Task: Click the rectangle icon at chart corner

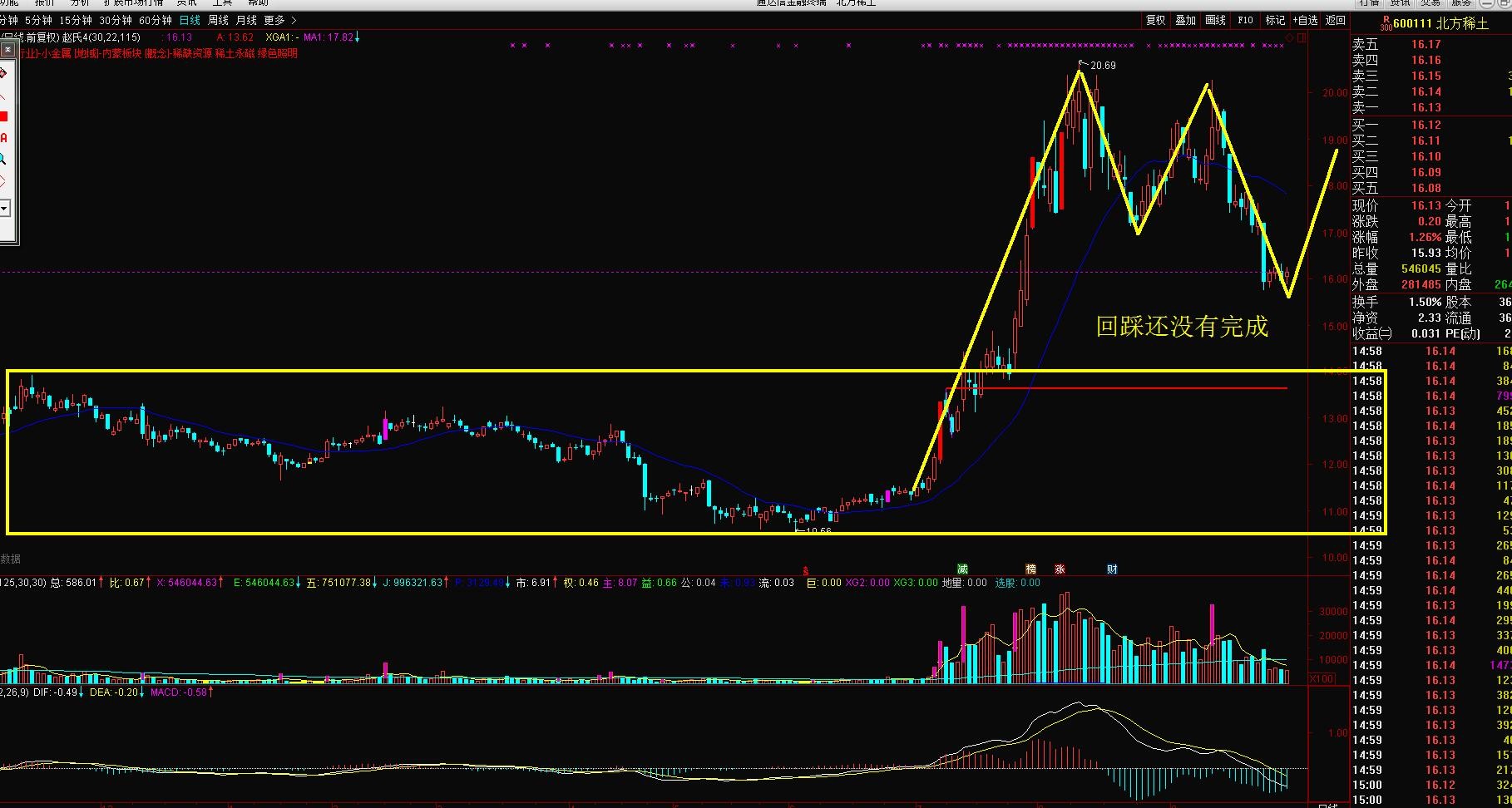Action: point(1302,37)
